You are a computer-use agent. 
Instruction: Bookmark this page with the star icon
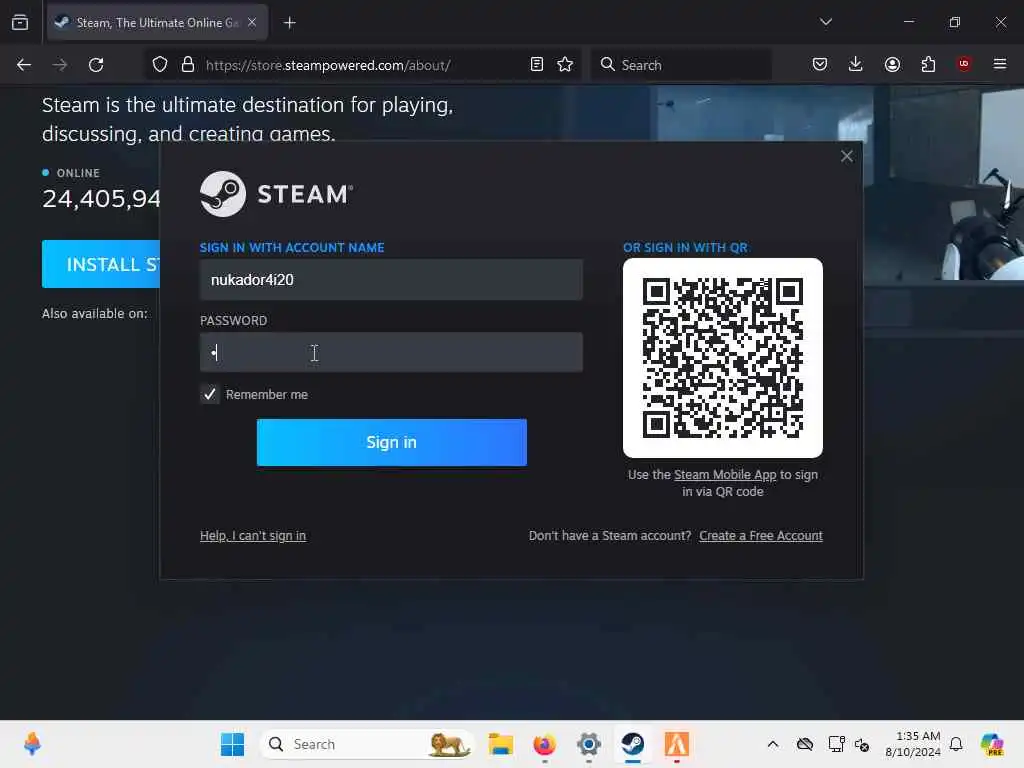click(566, 64)
